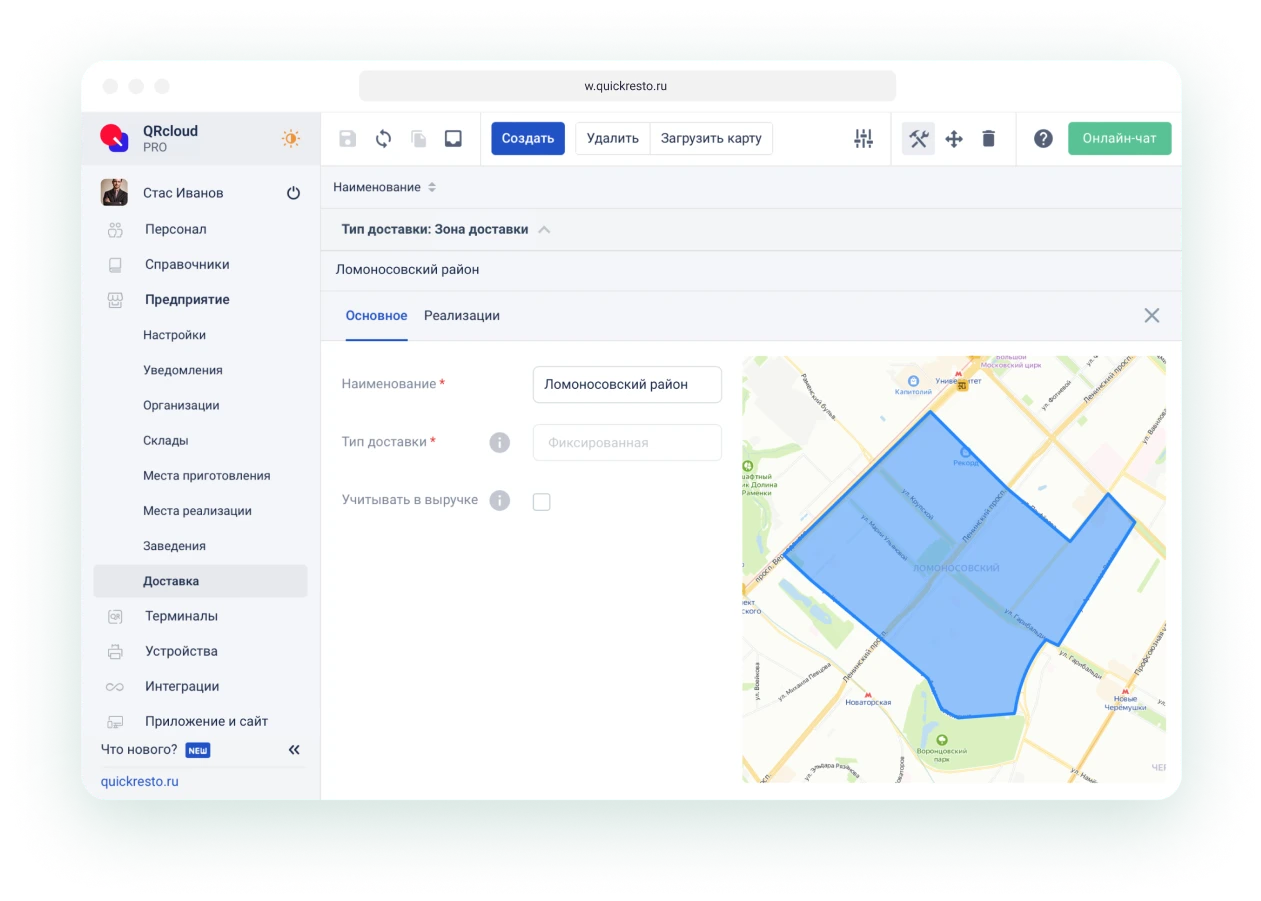Select the hammer and wrench tools icon
1261x901 pixels.
[918, 139]
